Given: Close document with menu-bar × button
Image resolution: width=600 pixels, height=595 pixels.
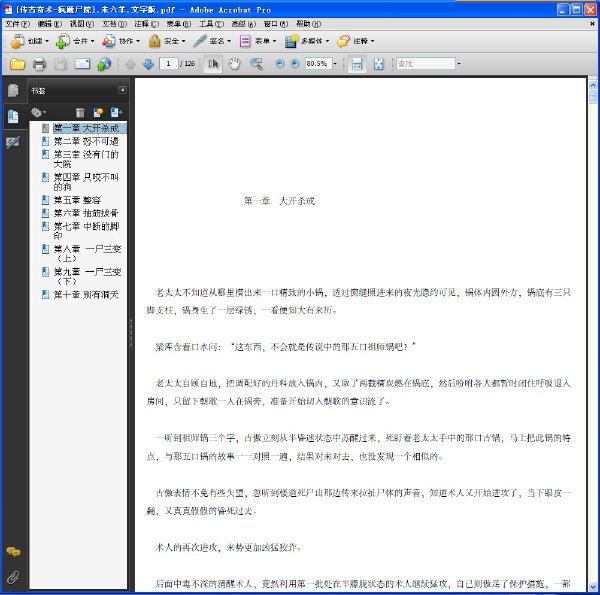Looking at the screenshot, I should (592, 24).
